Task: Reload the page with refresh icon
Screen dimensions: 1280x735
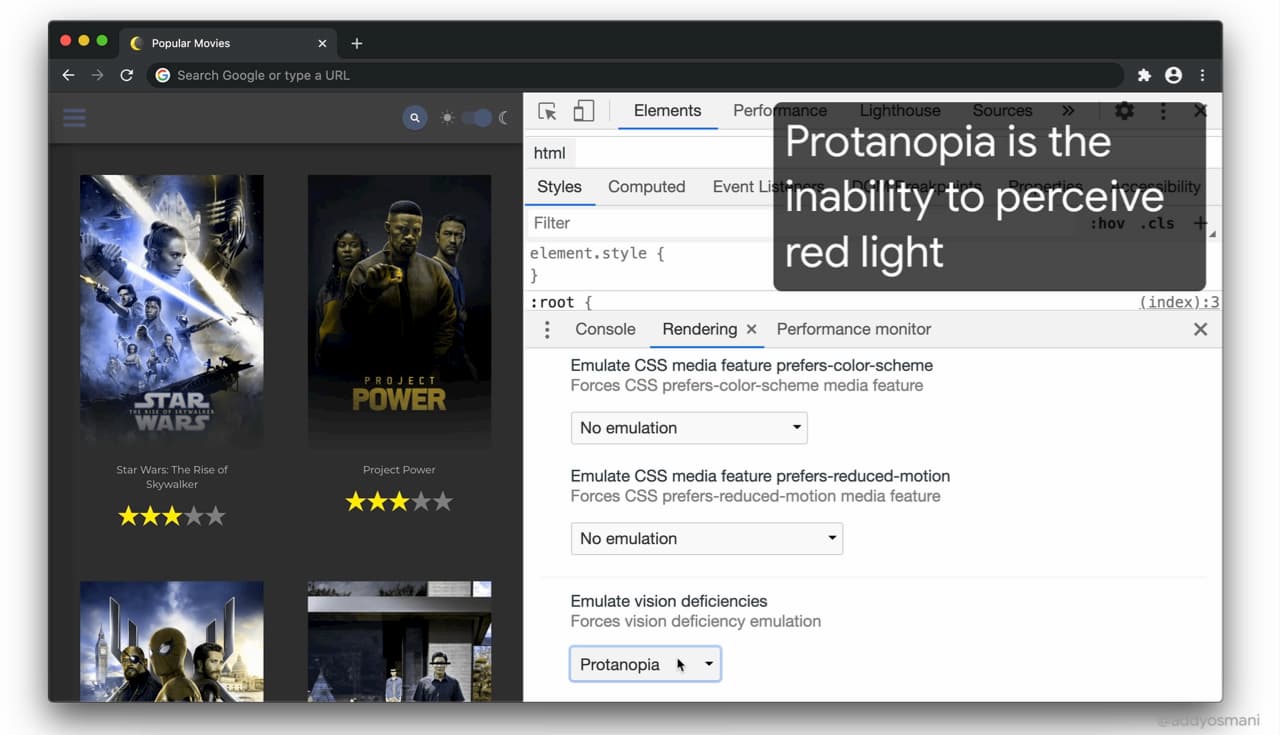Action: point(127,75)
